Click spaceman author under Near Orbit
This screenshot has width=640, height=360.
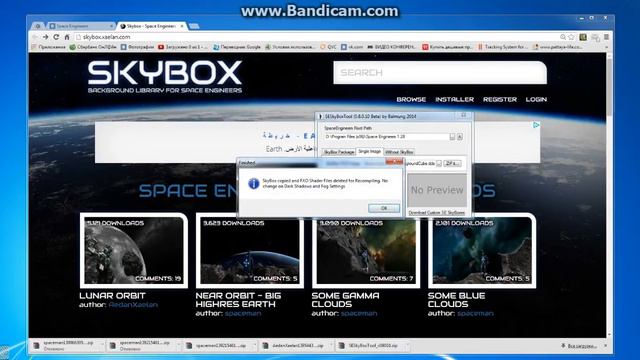click(243, 313)
